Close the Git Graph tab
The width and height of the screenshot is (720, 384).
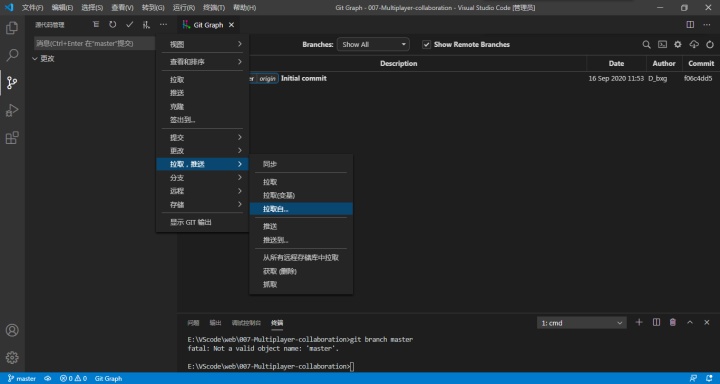point(231,25)
